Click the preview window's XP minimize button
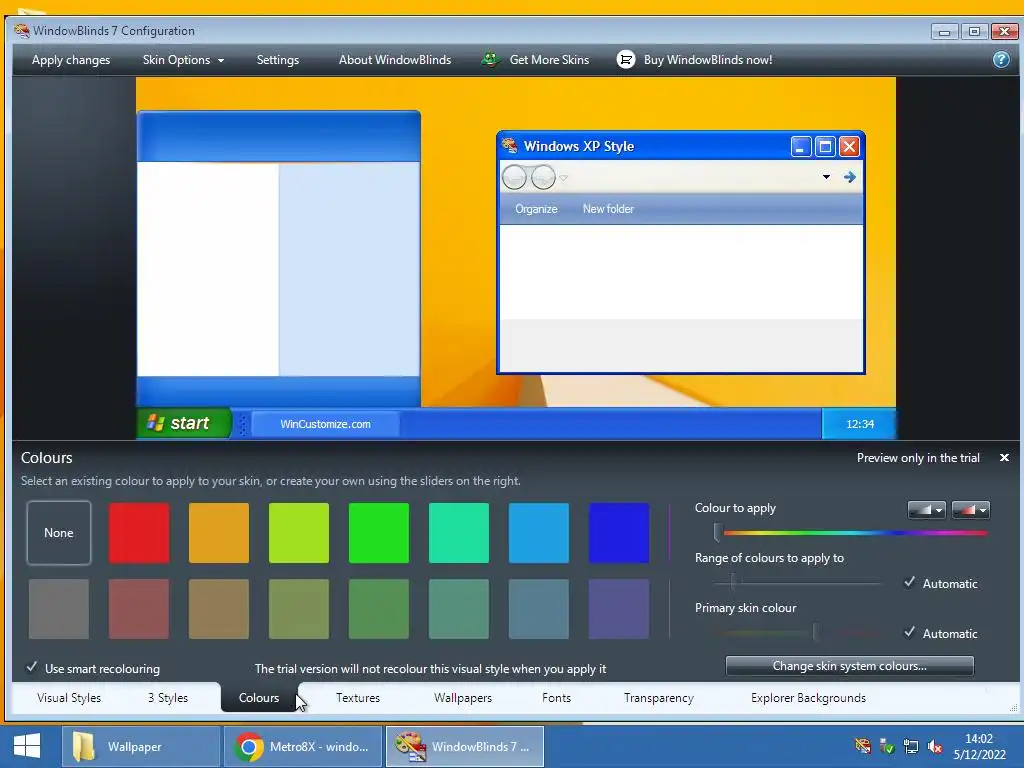 pyautogui.click(x=801, y=146)
